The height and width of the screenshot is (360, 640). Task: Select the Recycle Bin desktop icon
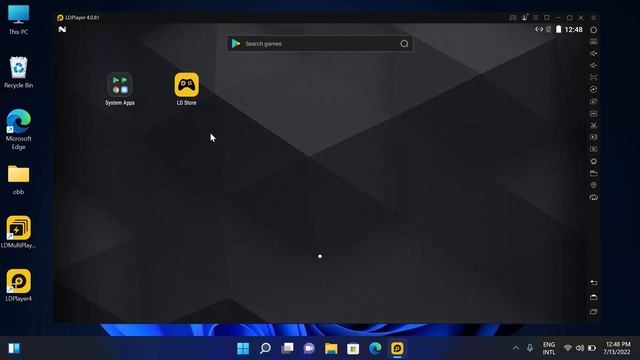[18, 73]
